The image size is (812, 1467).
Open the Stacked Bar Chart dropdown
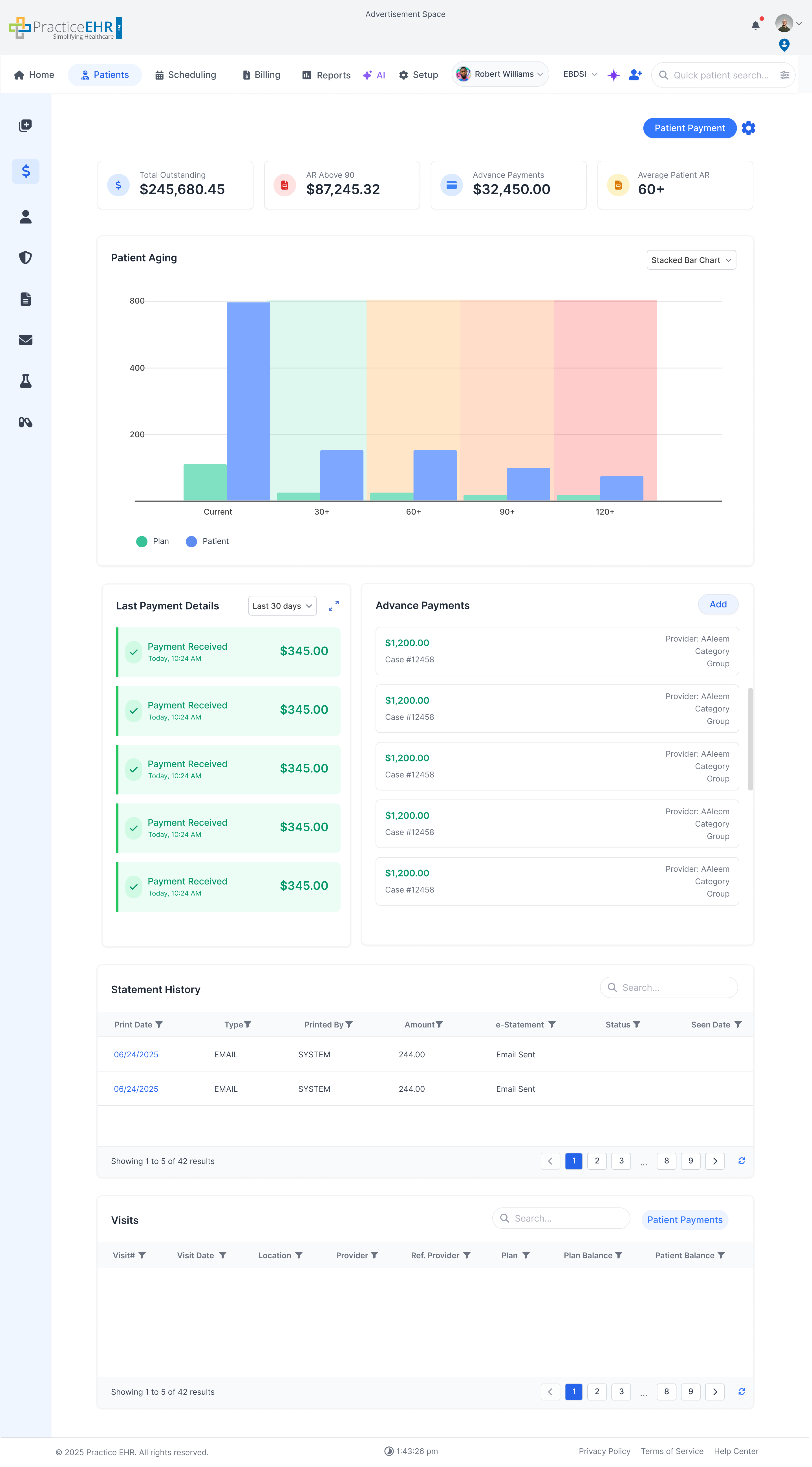coord(691,260)
